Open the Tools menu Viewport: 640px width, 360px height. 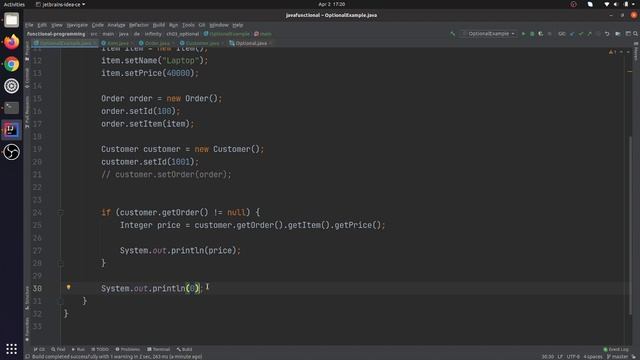click(188, 25)
